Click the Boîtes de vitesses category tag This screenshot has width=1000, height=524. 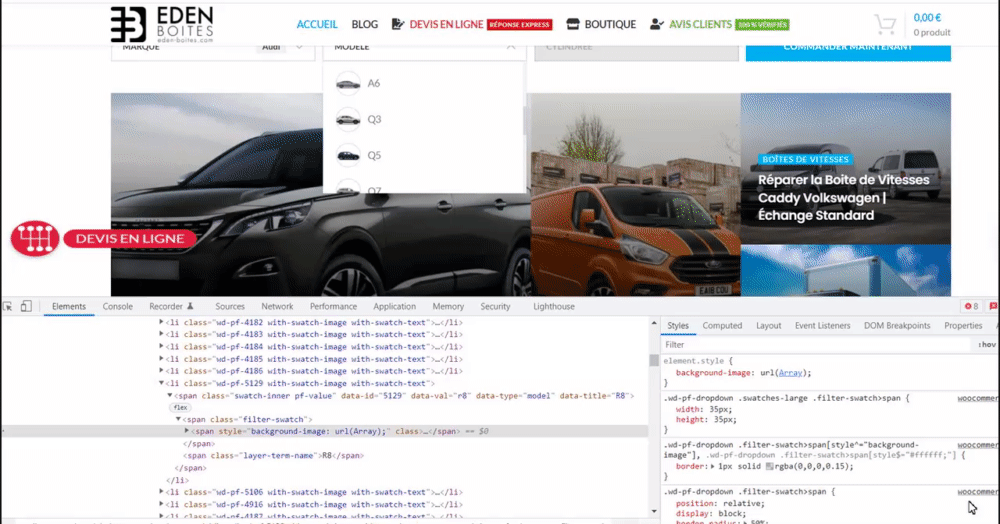(805, 159)
